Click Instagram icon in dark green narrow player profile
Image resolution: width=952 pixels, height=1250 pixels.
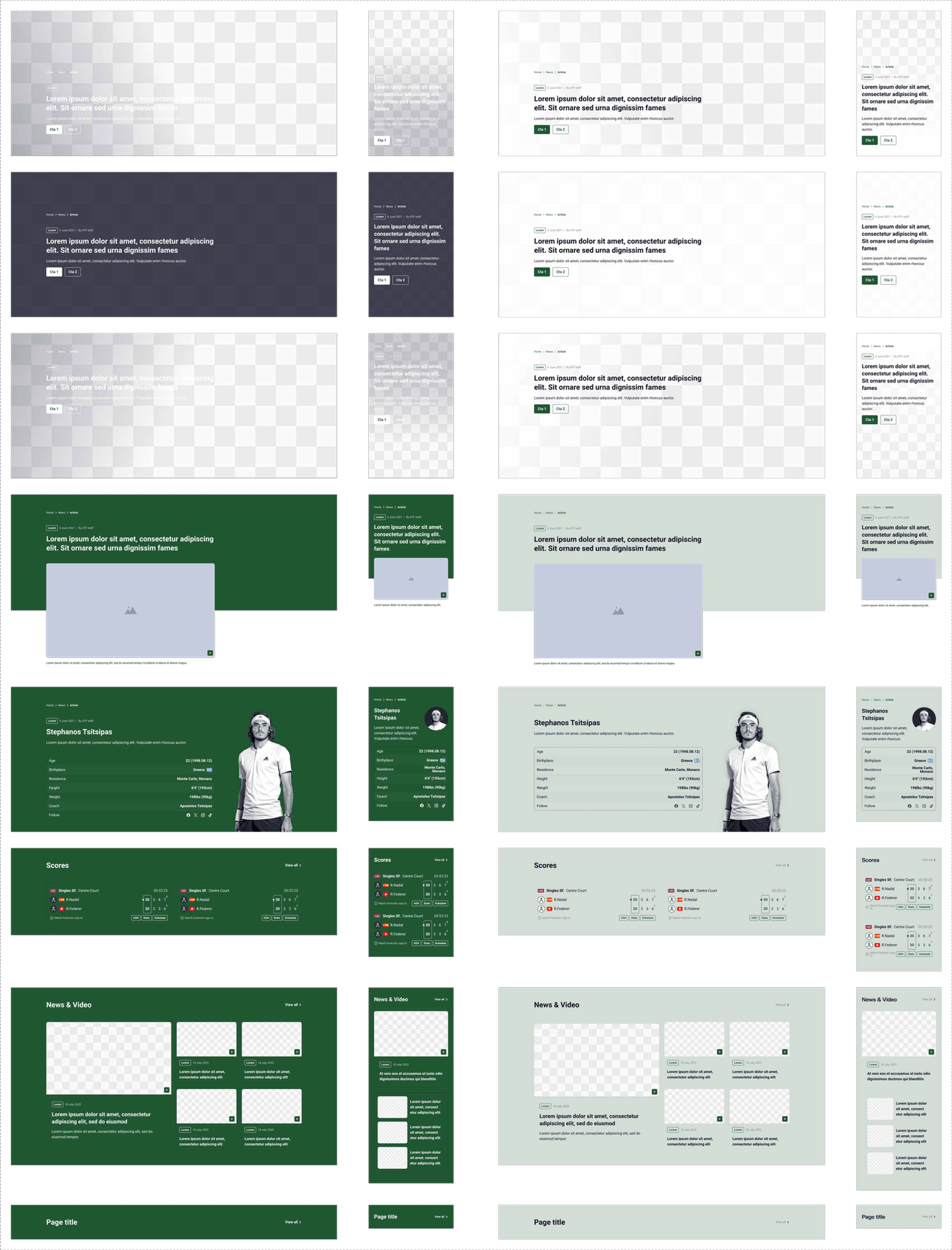click(436, 805)
